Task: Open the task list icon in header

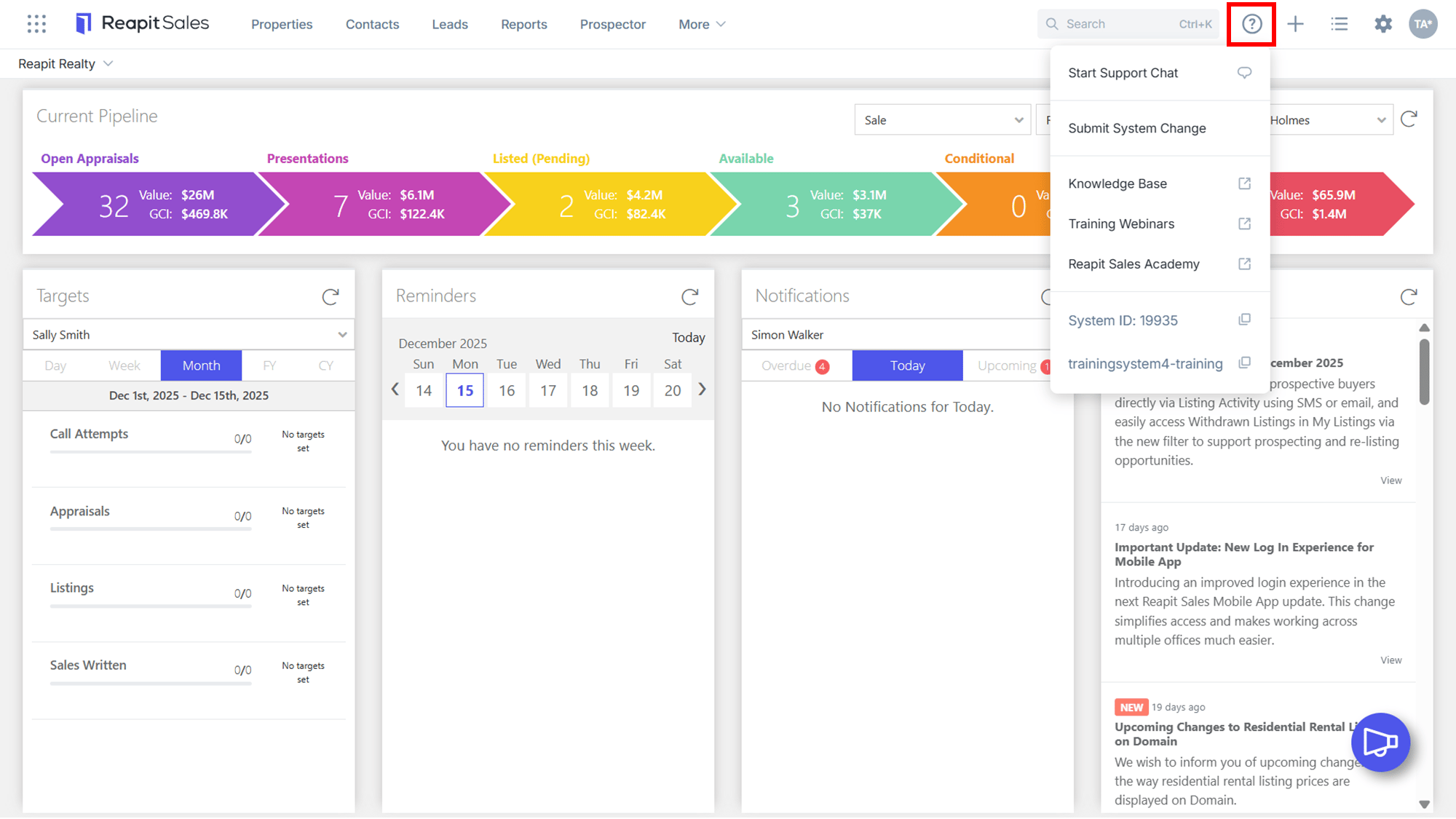Action: tap(1339, 24)
